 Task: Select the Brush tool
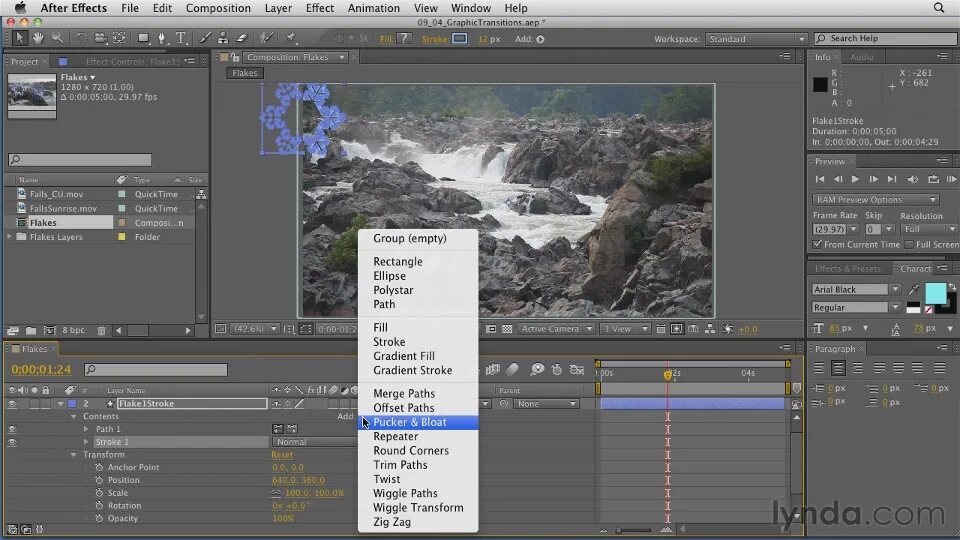click(x=205, y=38)
